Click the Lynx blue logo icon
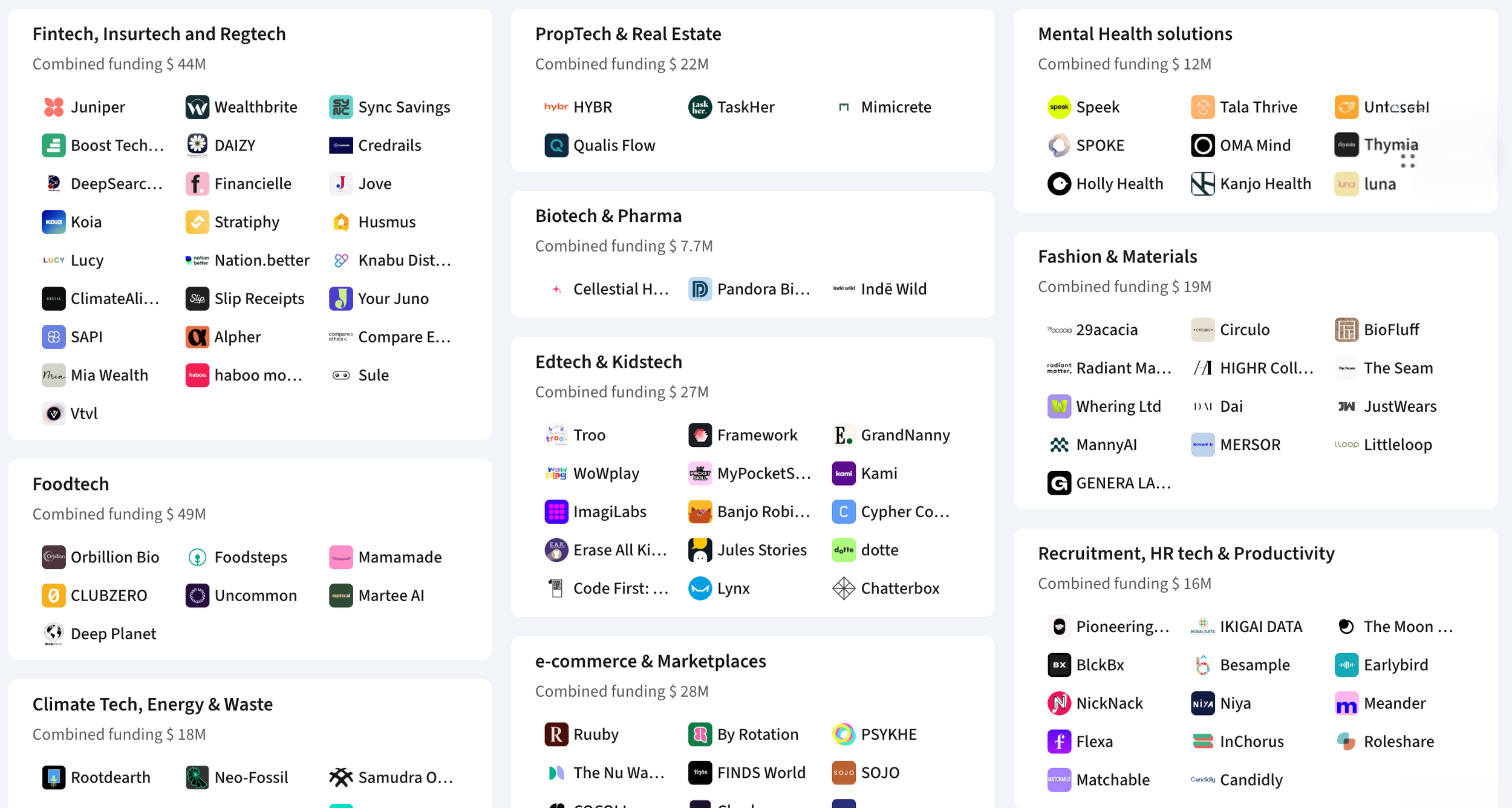This screenshot has height=808, width=1512. (700, 588)
